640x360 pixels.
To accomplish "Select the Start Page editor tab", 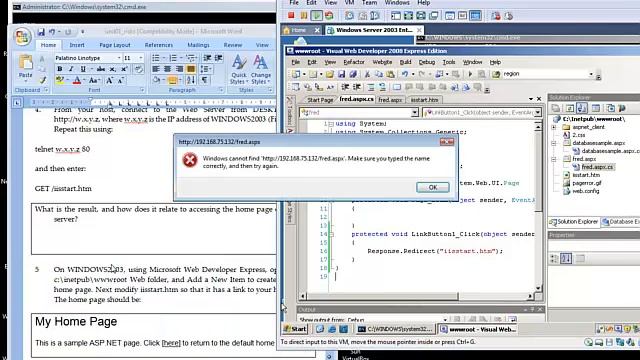I will coord(320,100).
